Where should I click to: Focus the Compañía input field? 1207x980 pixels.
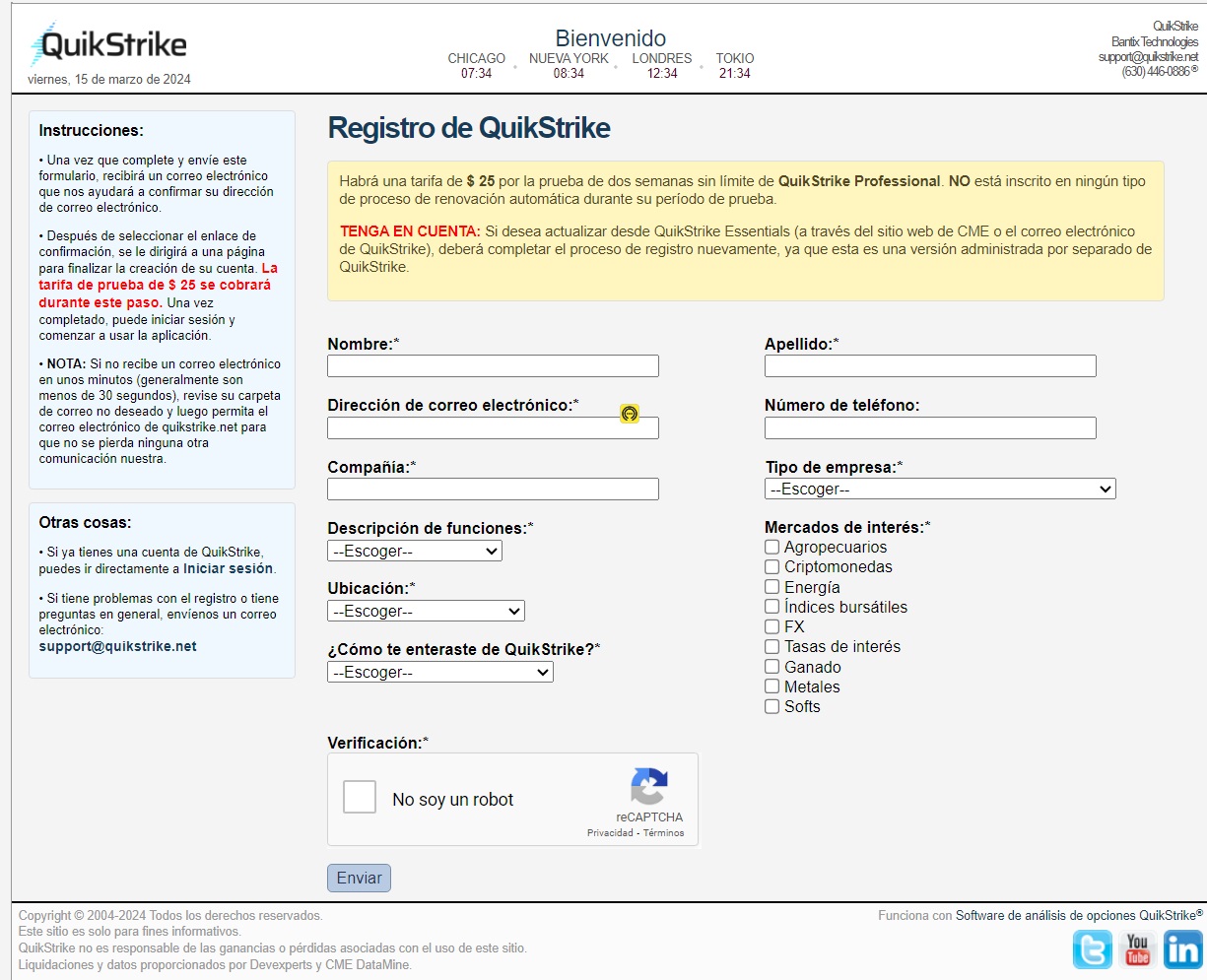point(493,489)
